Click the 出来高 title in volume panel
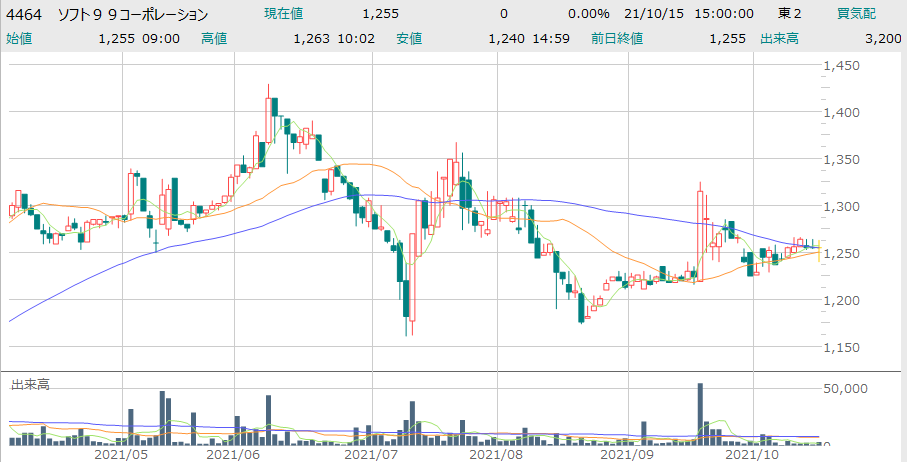Screen dimensions: 907x462 click(31, 384)
